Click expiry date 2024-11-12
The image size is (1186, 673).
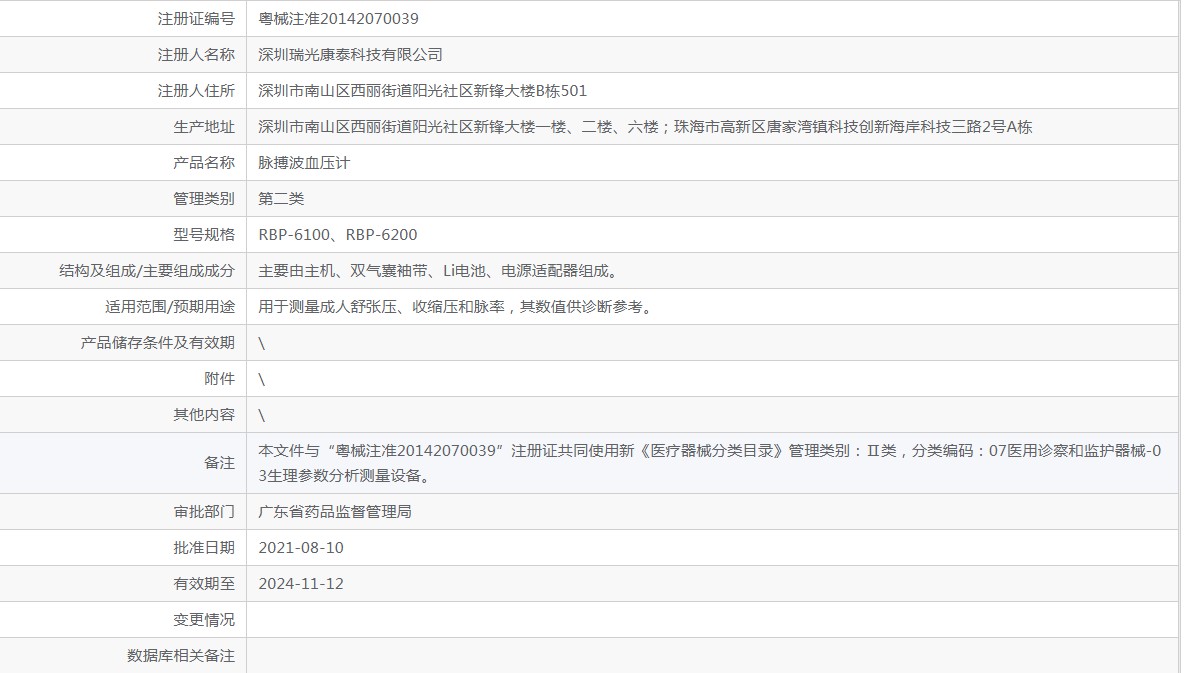(x=301, y=584)
